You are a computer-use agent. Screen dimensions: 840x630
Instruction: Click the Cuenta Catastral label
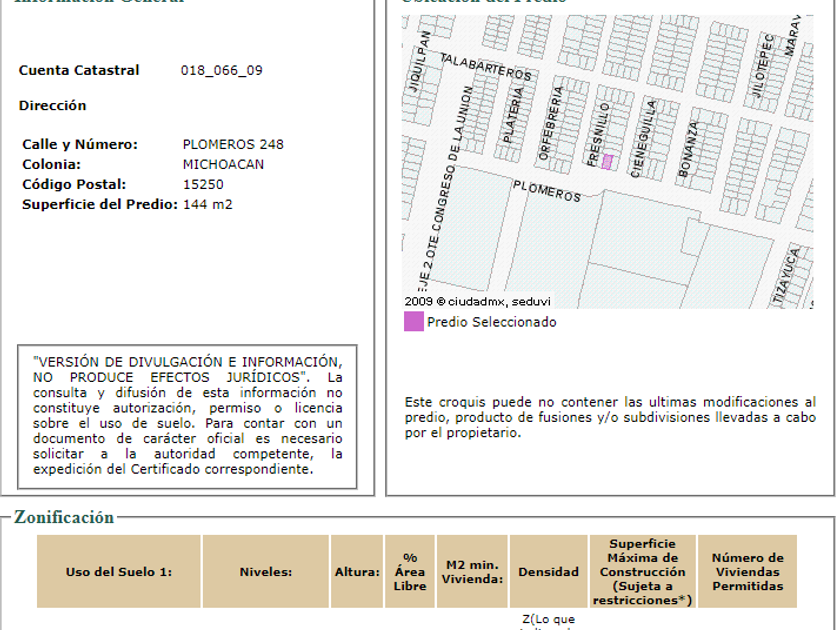pos(79,71)
